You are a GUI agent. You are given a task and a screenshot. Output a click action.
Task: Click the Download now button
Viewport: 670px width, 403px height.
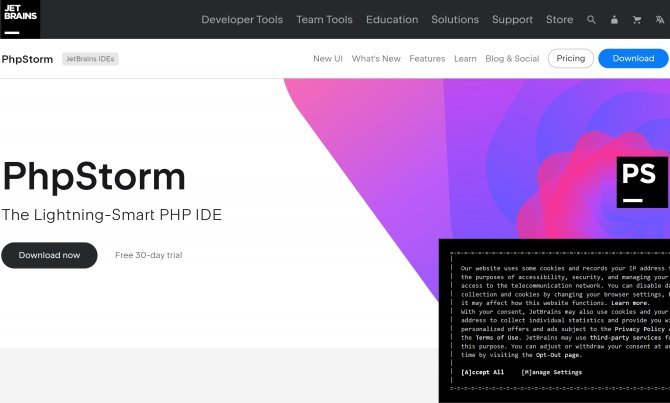[x=49, y=255]
